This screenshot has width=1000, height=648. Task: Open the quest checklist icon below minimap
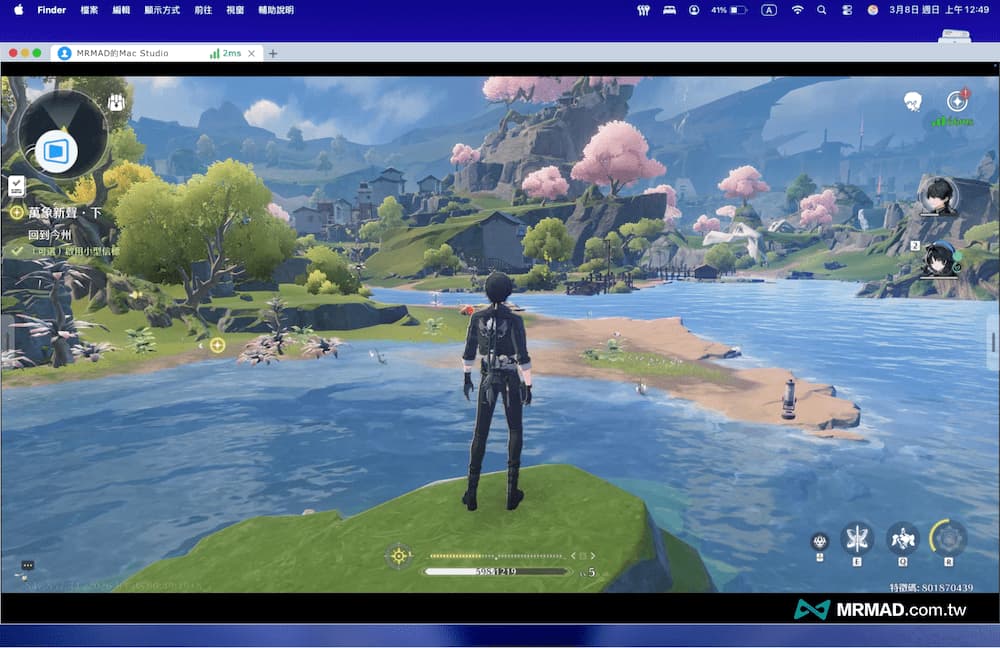16,185
